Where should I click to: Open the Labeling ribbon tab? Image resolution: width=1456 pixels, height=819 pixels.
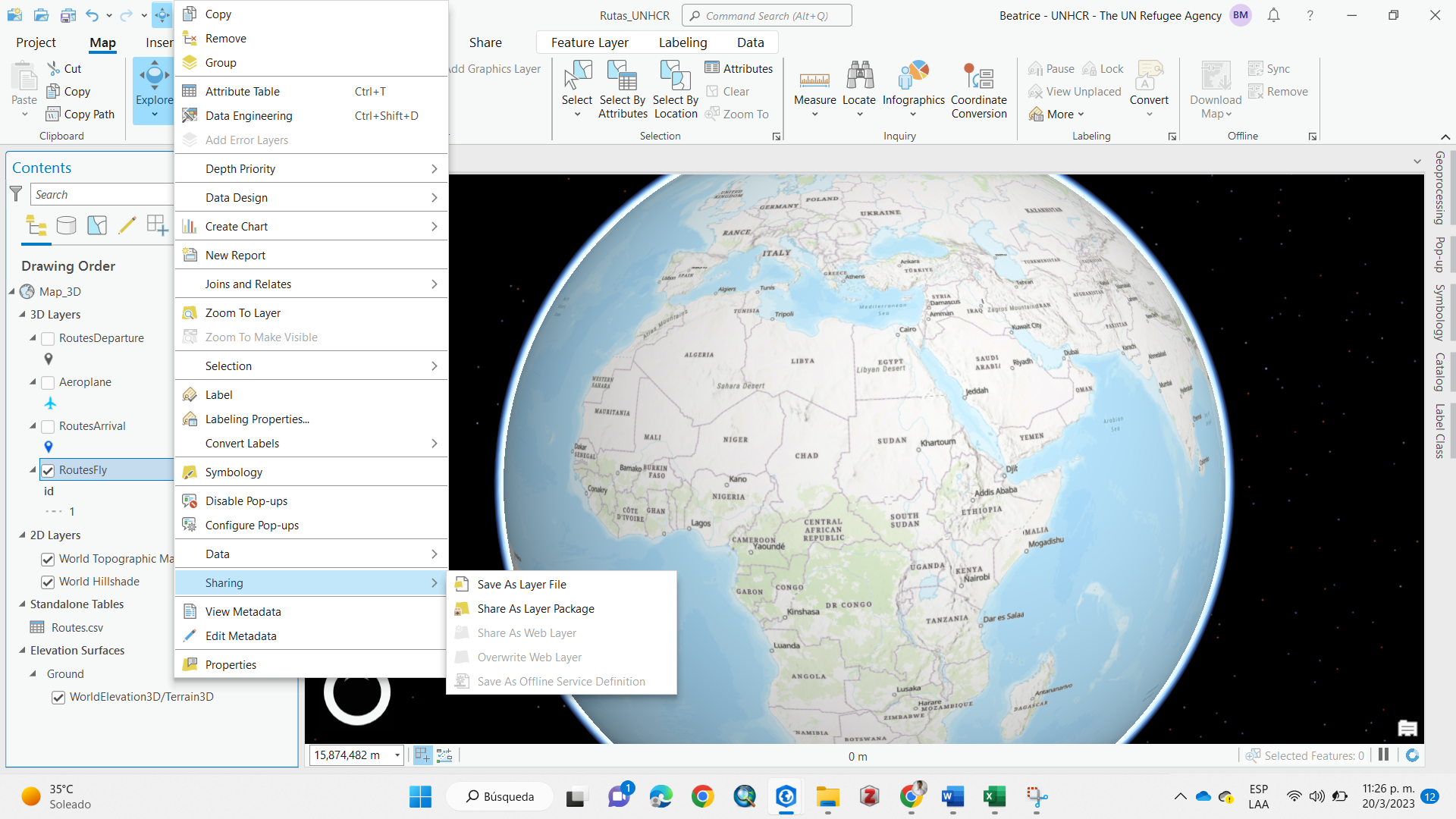(x=682, y=42)
